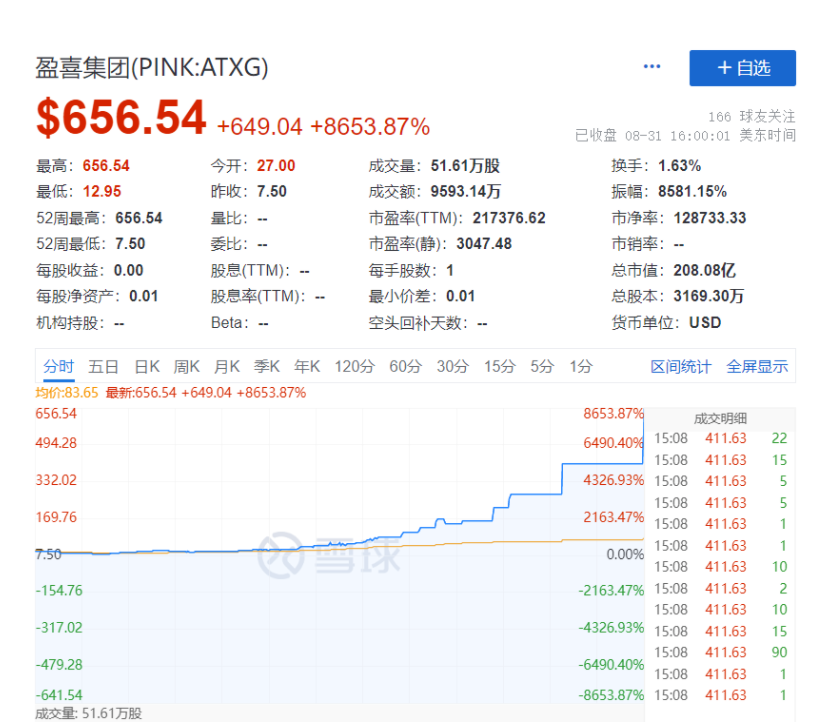
Task: Switch to the 年K chart tab
Action: pyautogui.click(x=307, y=366)
